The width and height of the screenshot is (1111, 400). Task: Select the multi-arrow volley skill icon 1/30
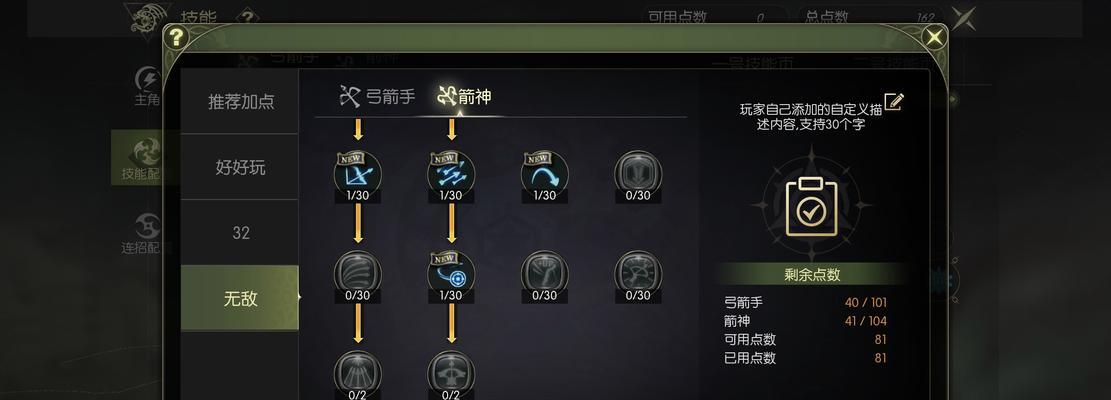pos(451,174)
